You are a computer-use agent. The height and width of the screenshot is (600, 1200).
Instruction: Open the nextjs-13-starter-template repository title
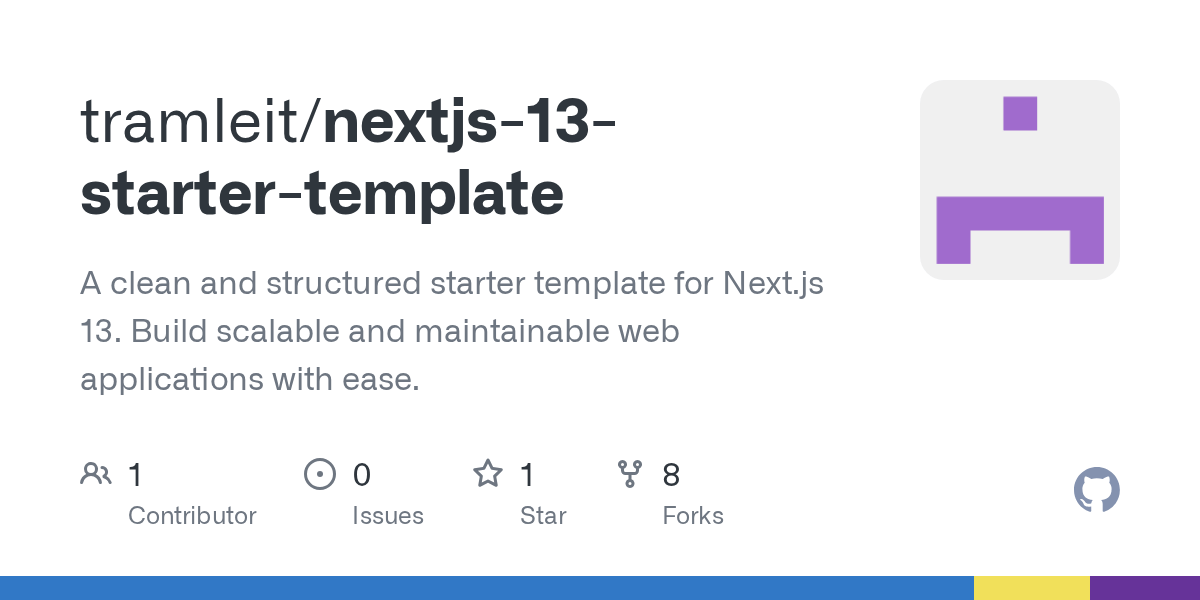[x=350, y=158]
